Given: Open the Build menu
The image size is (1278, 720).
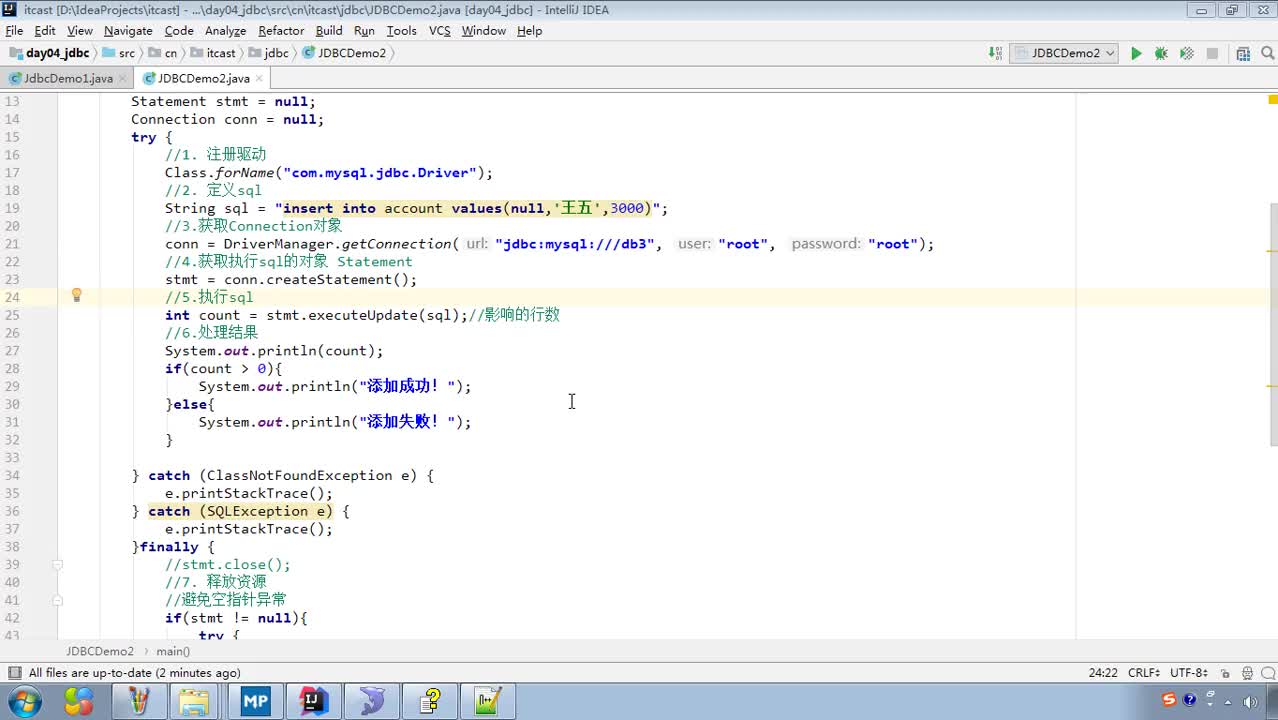Looking at the screenshot, I should click(329, 31).
